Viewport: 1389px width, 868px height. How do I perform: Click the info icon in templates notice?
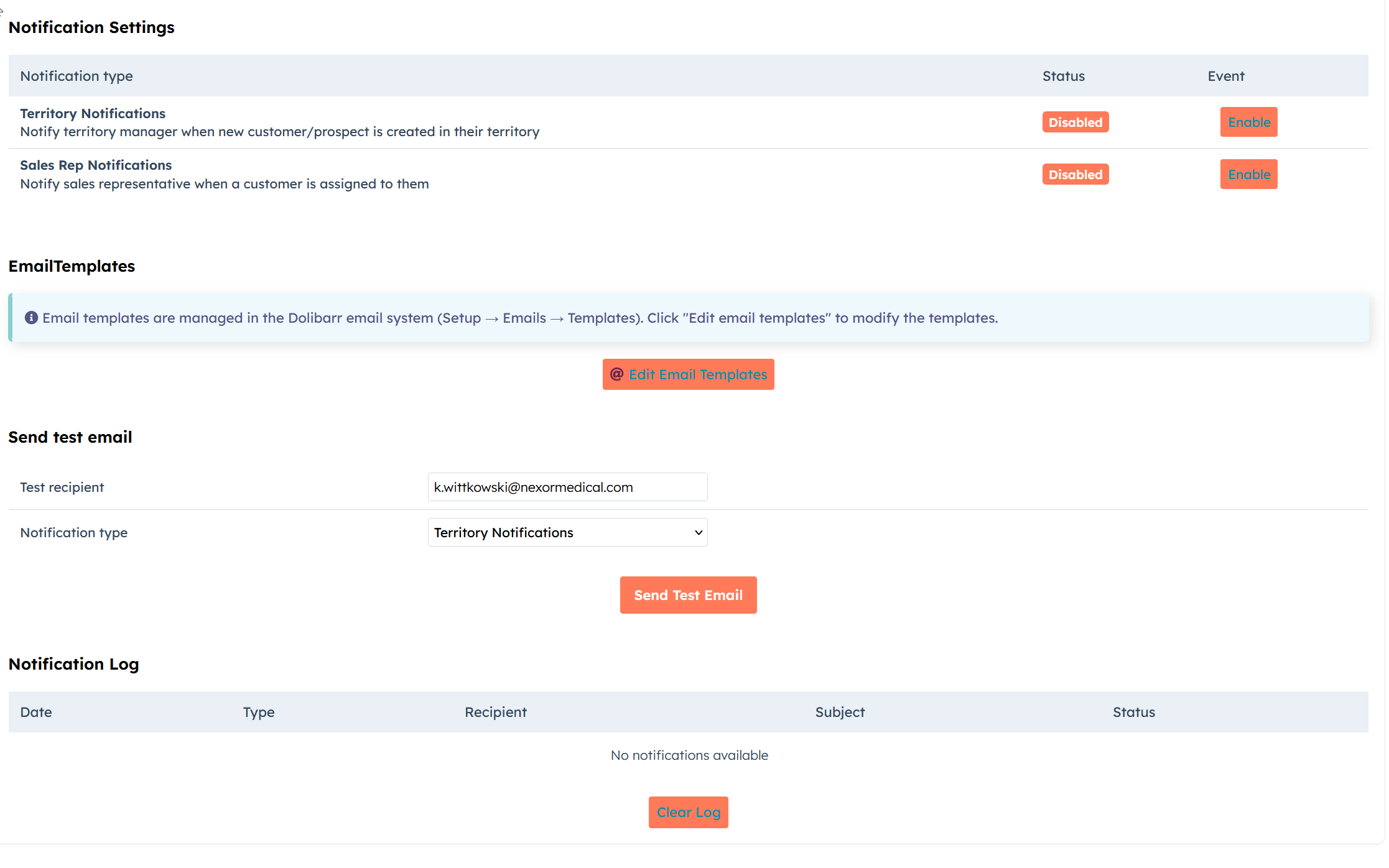click(x=31, y=318)
